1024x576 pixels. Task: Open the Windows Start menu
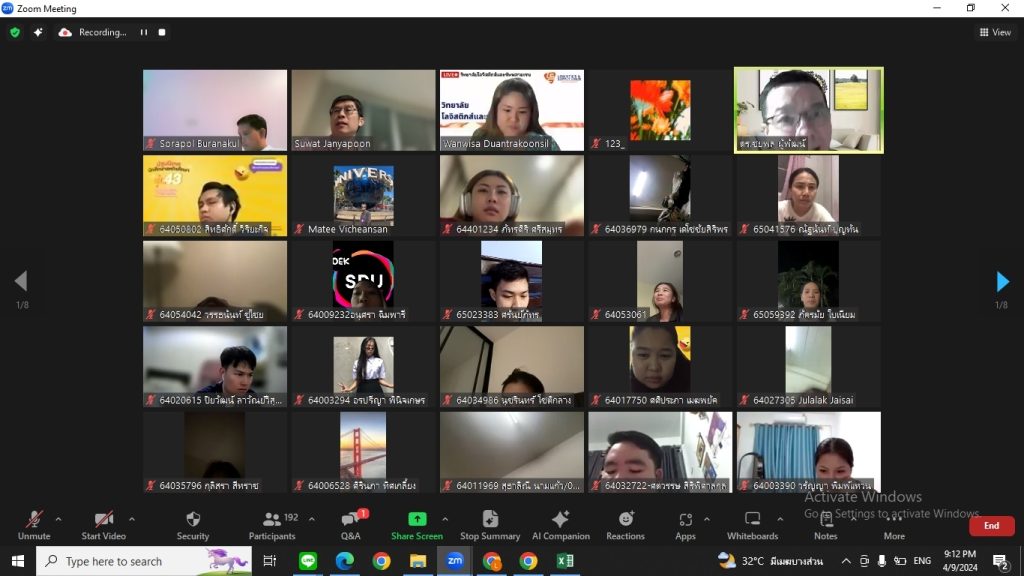pos(18,561)
